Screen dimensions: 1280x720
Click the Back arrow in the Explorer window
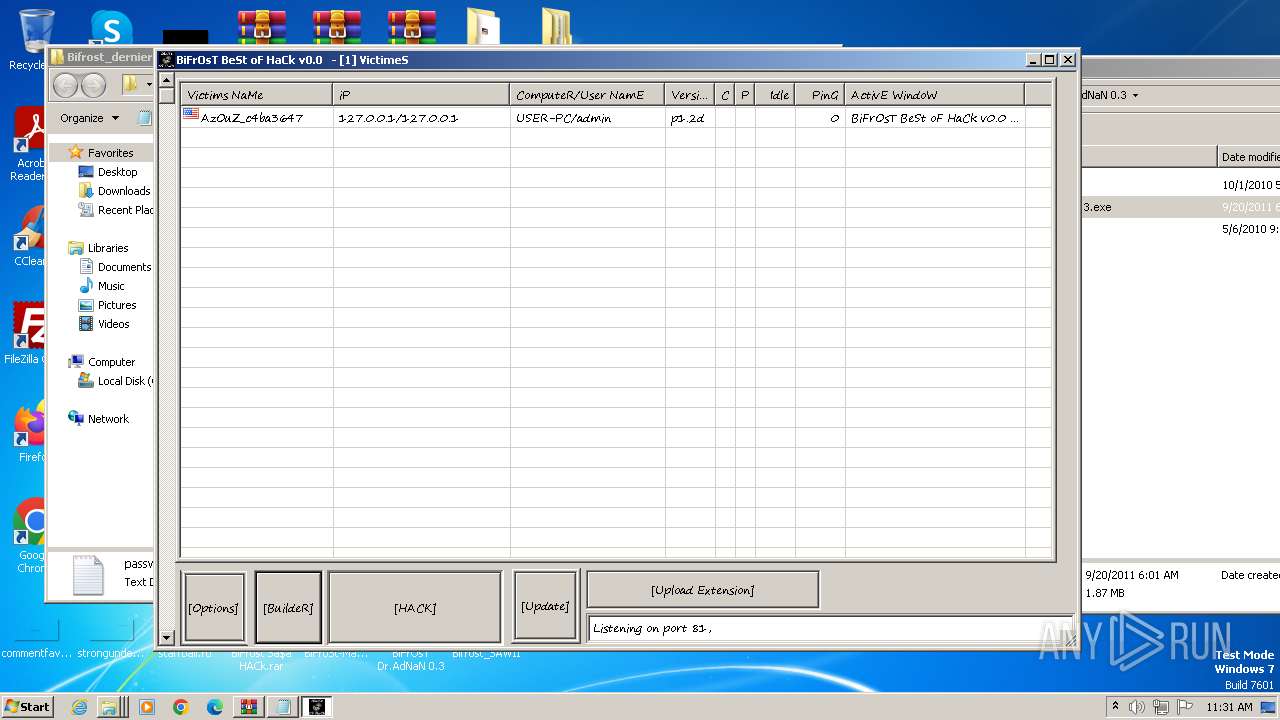click(66, 86)
